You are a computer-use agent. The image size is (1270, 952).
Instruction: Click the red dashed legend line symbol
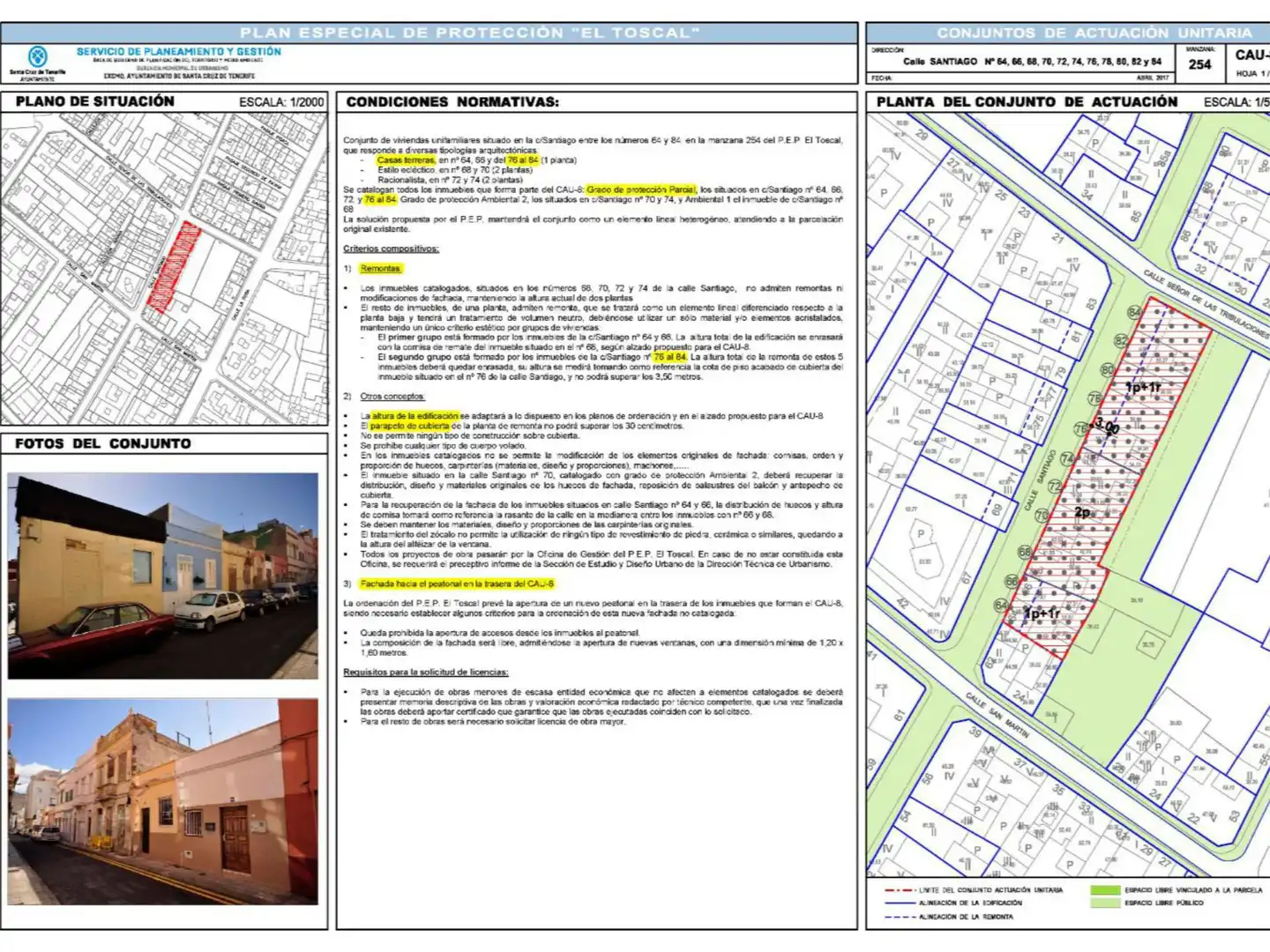pyautogui.click(x=899, y=890)
